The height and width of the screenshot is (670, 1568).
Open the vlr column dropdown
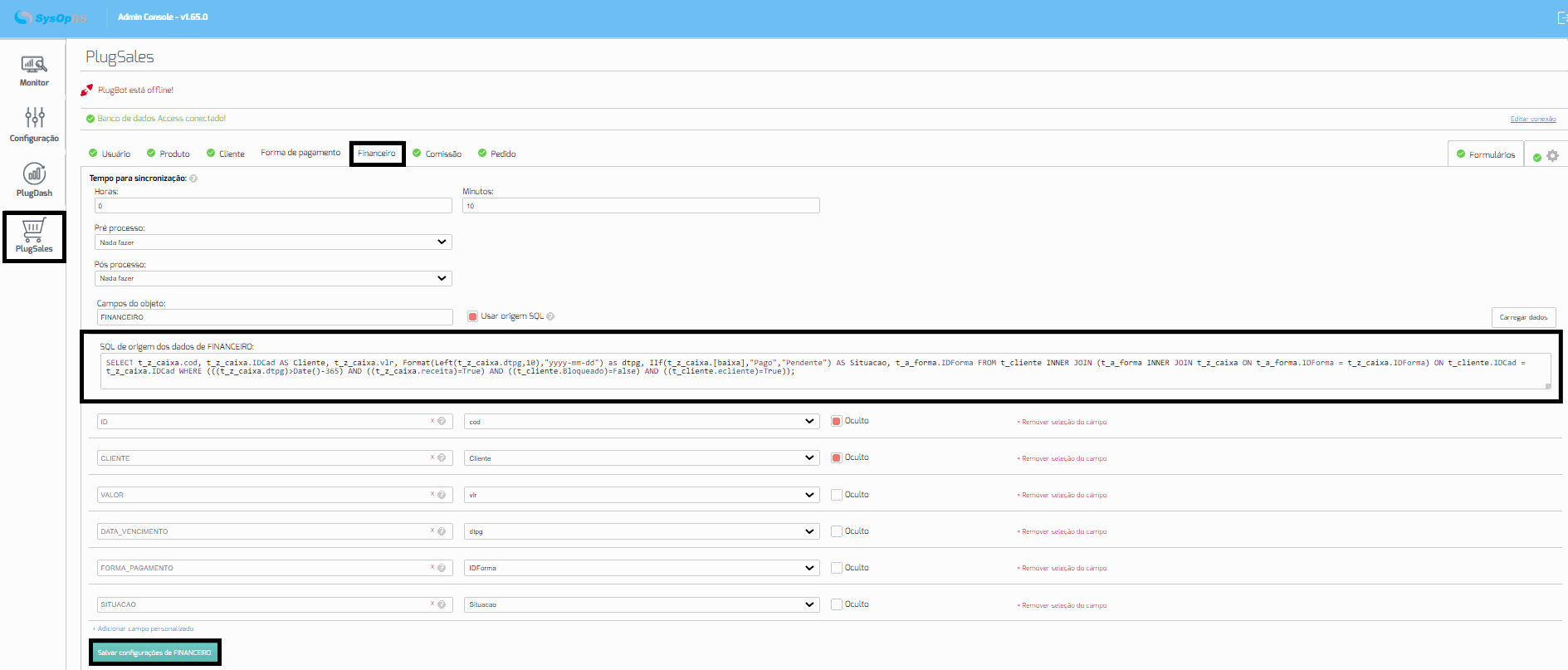point(642,495)
